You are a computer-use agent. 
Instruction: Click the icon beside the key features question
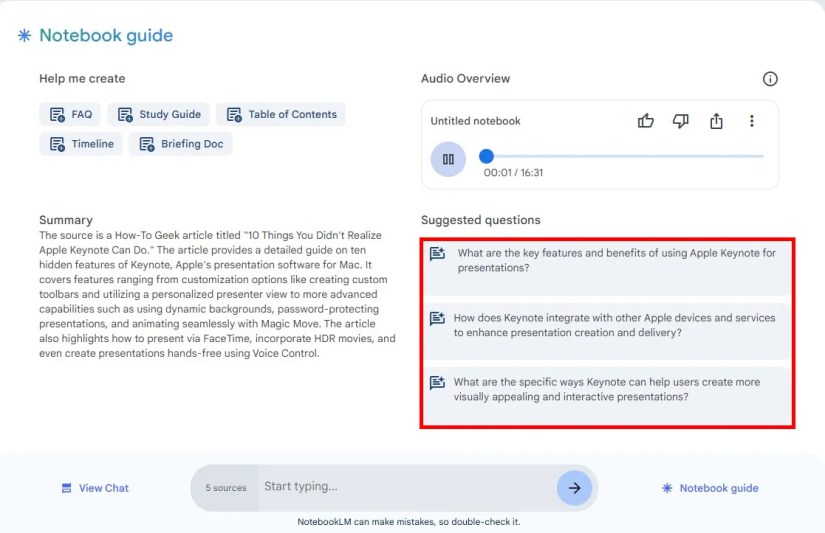coord(437,254)
